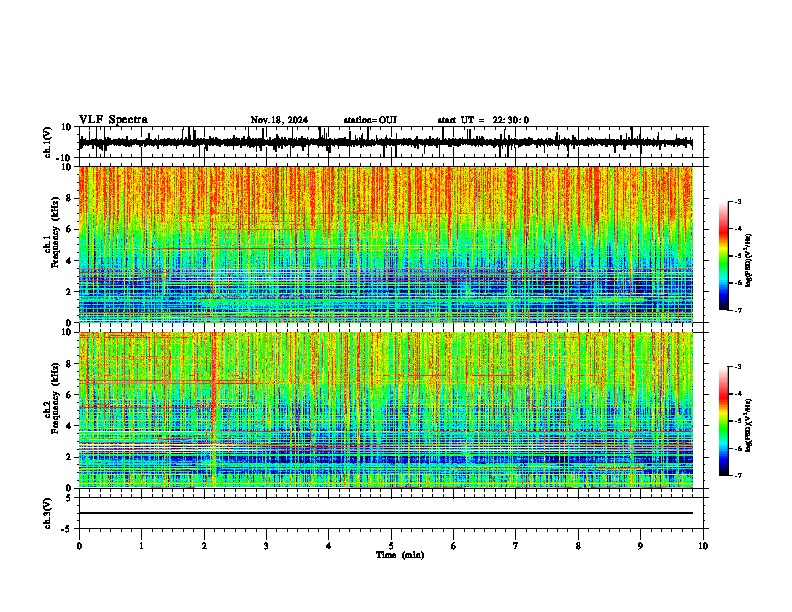Click the 'start UT = 22:30:0' text
The width and height of the screenshot is (792, 612).
point(483,120)
